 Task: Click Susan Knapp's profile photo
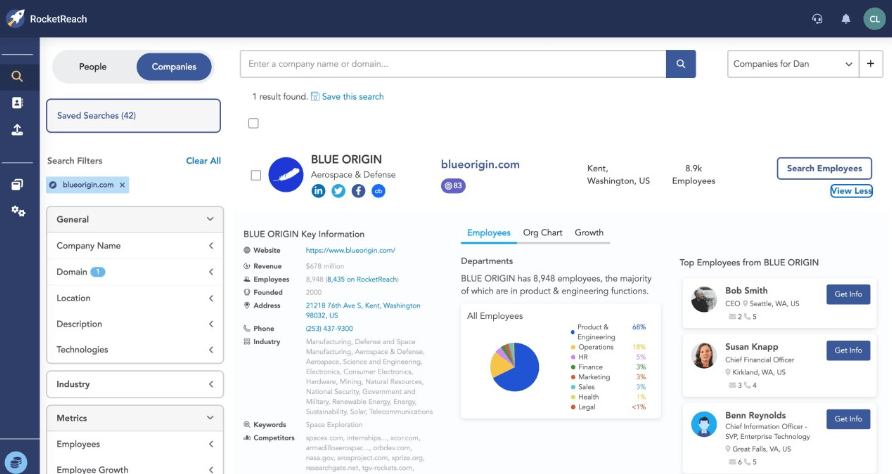click(x=704, y=356)
